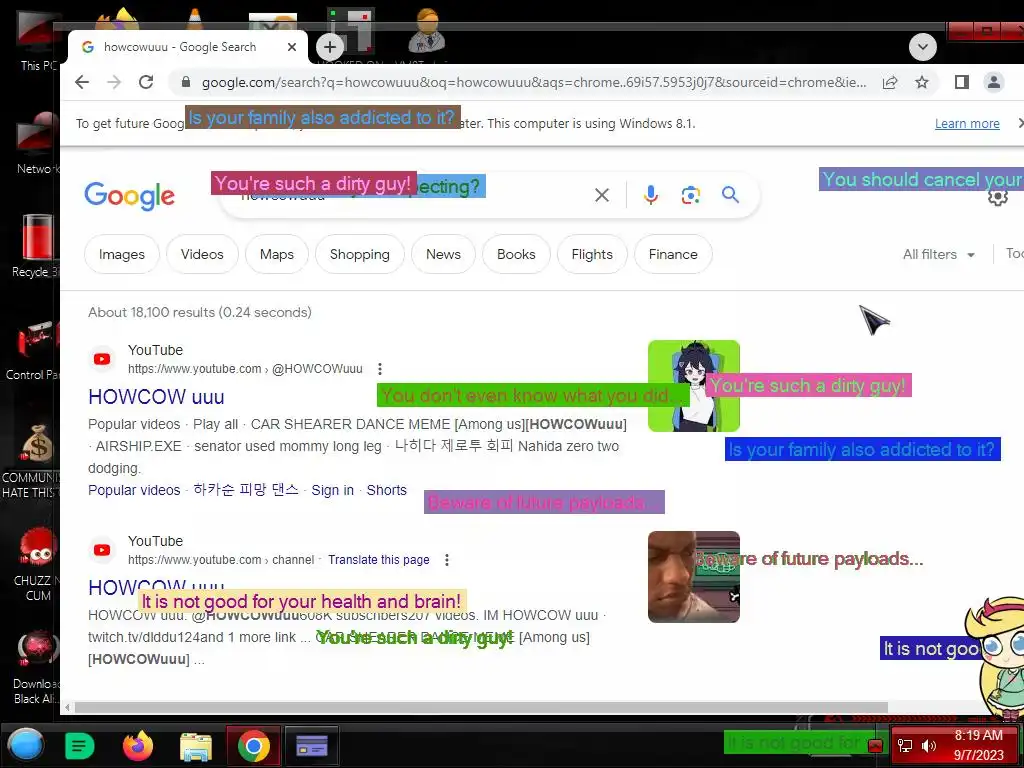Image resolution: width=1024 pixels, height=768 pixels.
Task: Start voice search with microphone icon
Action: coord(650,195)
